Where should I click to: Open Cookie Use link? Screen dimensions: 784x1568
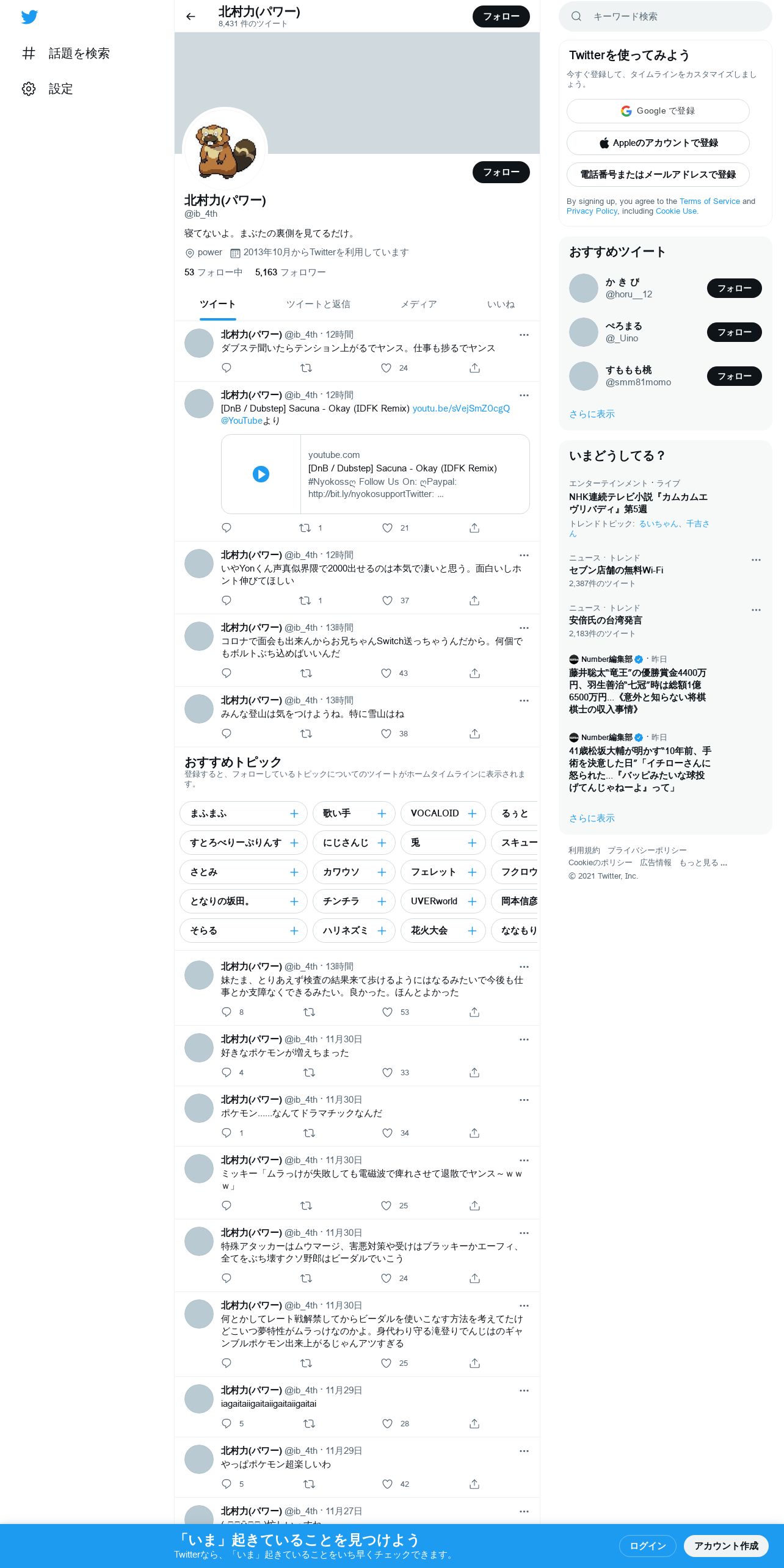pos(676,211)
